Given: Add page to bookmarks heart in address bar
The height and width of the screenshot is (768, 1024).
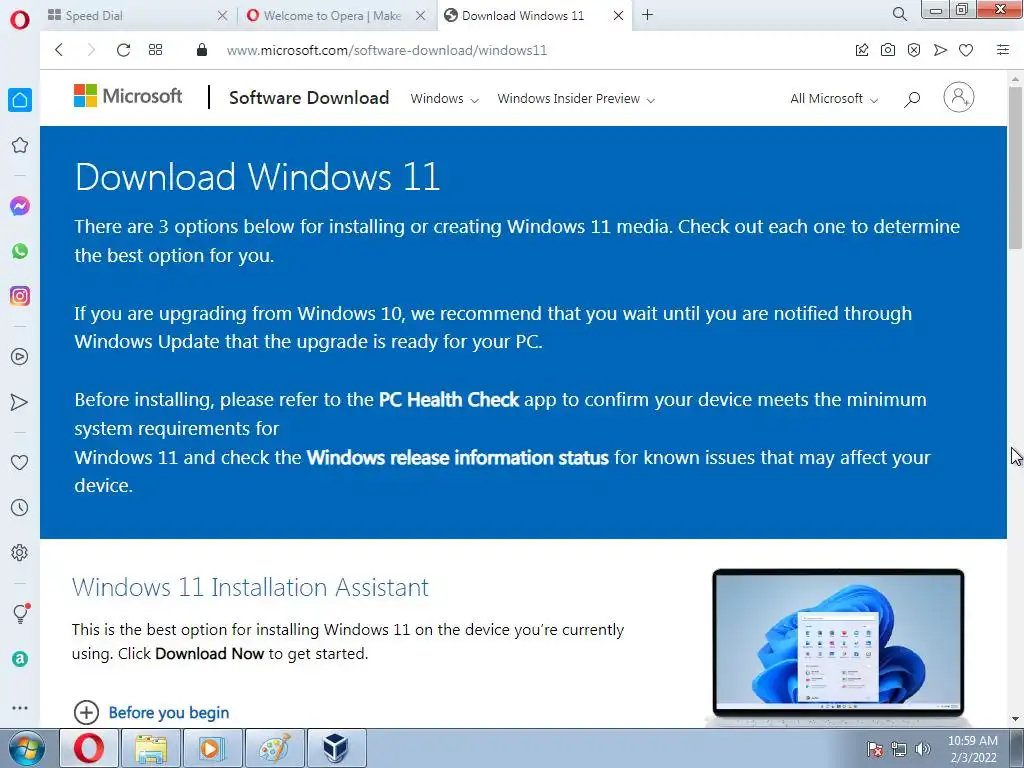Looking at the screenshot, I should (966, 50).
